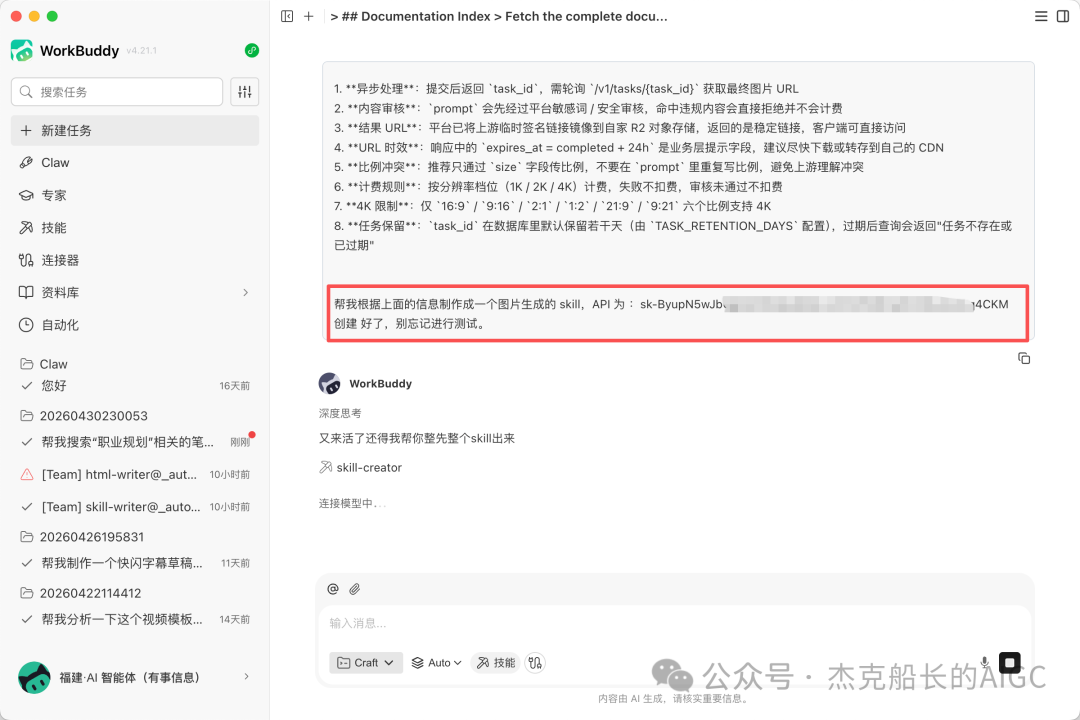
Task: Open the Craft mode dropdown
Action: [x=366, y=663]
